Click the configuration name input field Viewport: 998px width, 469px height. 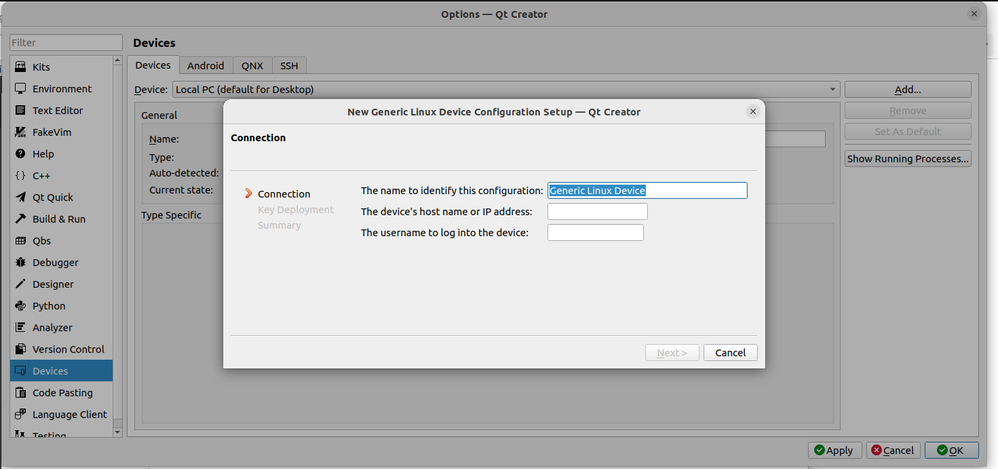pos(647,190)
